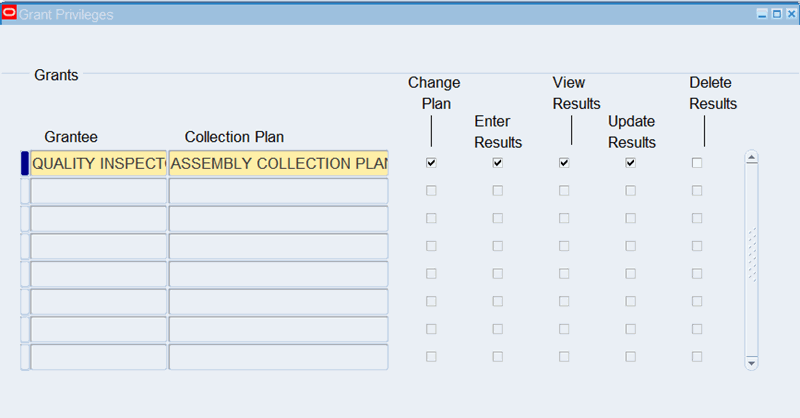Click scrollbar up arrow in Grants list

click(x=752, y=157)
